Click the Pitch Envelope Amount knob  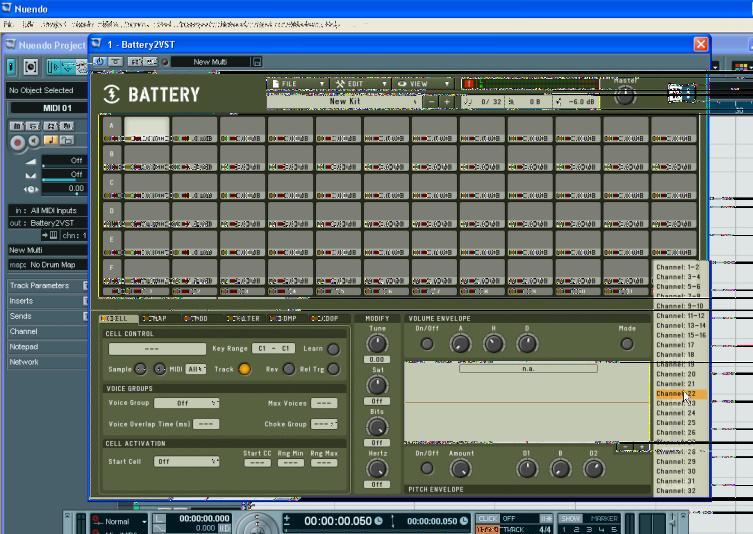462,468
